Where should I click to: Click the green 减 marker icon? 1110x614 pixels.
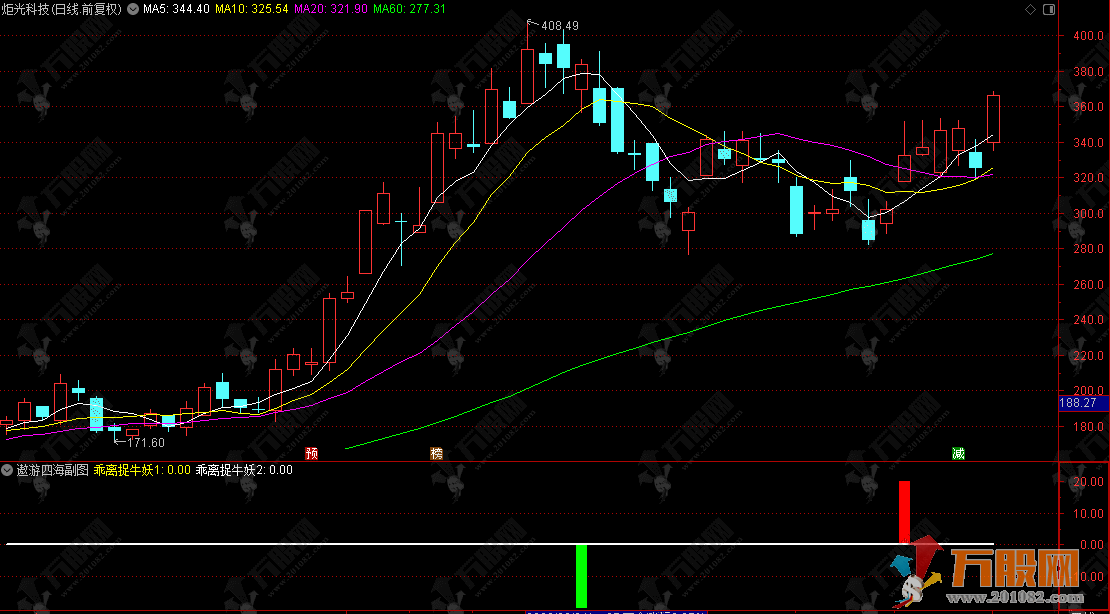958,454
